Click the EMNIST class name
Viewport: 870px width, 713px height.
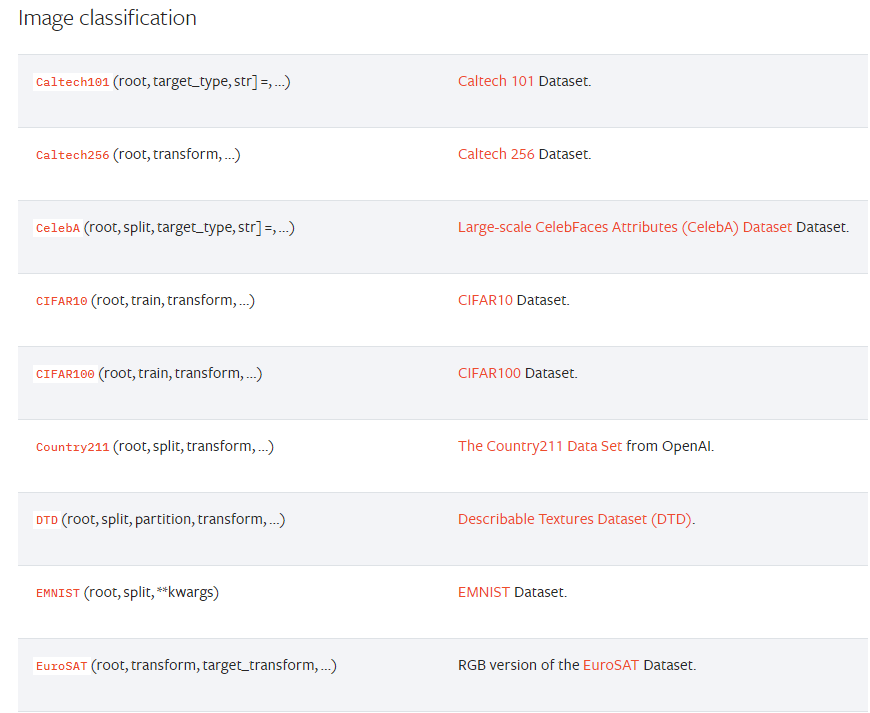coord(58,593)
